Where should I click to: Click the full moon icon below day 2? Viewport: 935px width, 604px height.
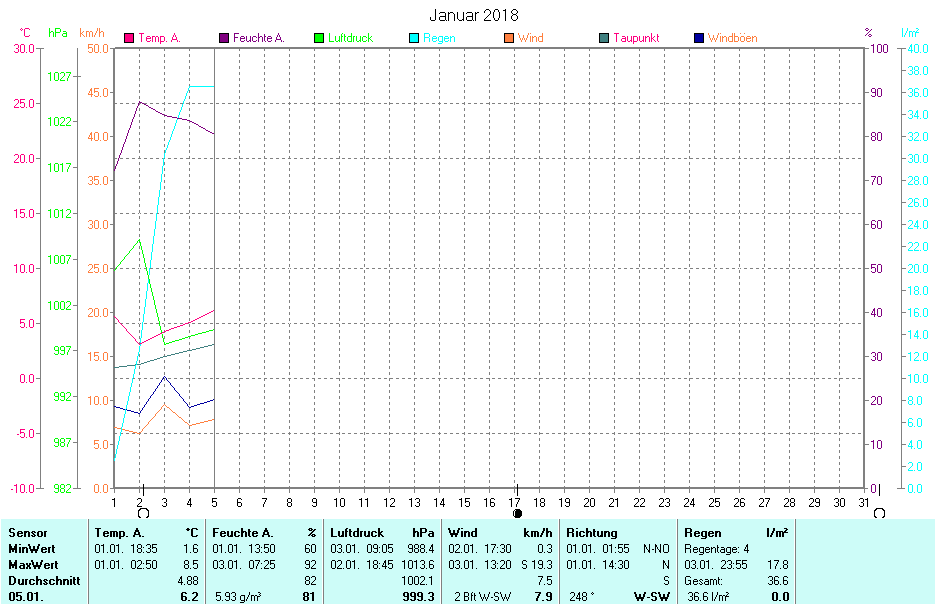[143, 513]
